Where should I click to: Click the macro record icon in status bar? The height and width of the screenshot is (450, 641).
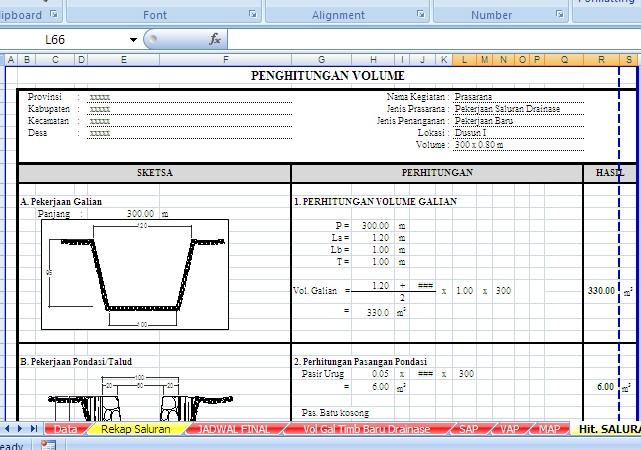pyautogui.click(x=48, y=445)
